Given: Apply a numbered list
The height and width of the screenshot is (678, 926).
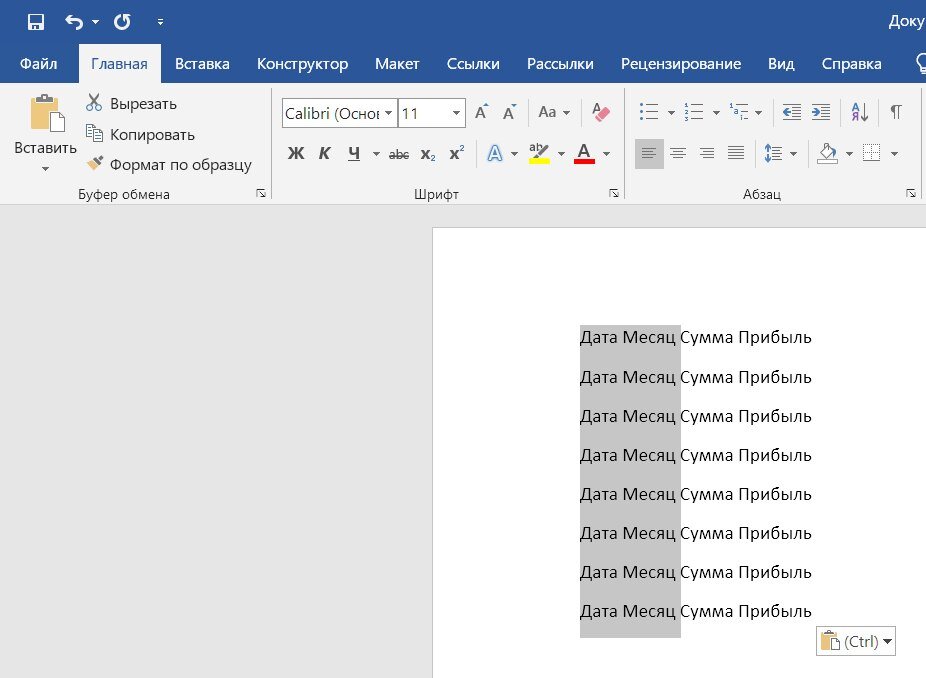Looking at the screenshot, I should 694,112.
